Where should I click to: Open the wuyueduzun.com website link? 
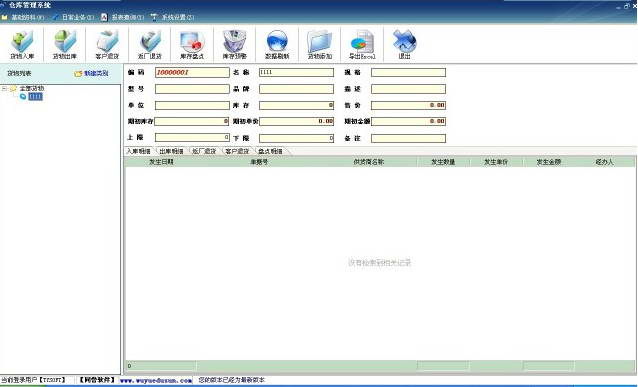tap(156, 380)
